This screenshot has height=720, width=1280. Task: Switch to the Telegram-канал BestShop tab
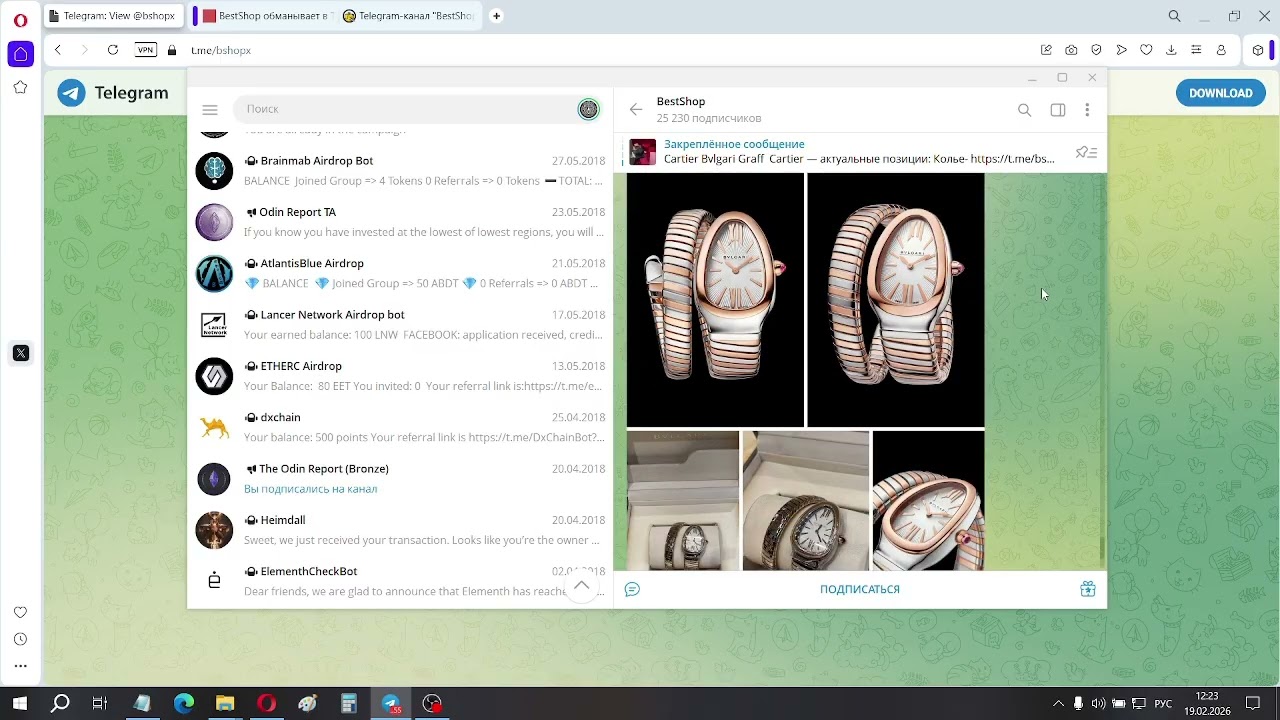[408, 16]
